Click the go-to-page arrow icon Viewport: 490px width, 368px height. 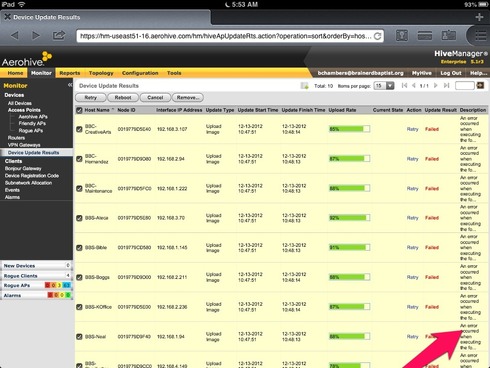(x=480, y=86)
